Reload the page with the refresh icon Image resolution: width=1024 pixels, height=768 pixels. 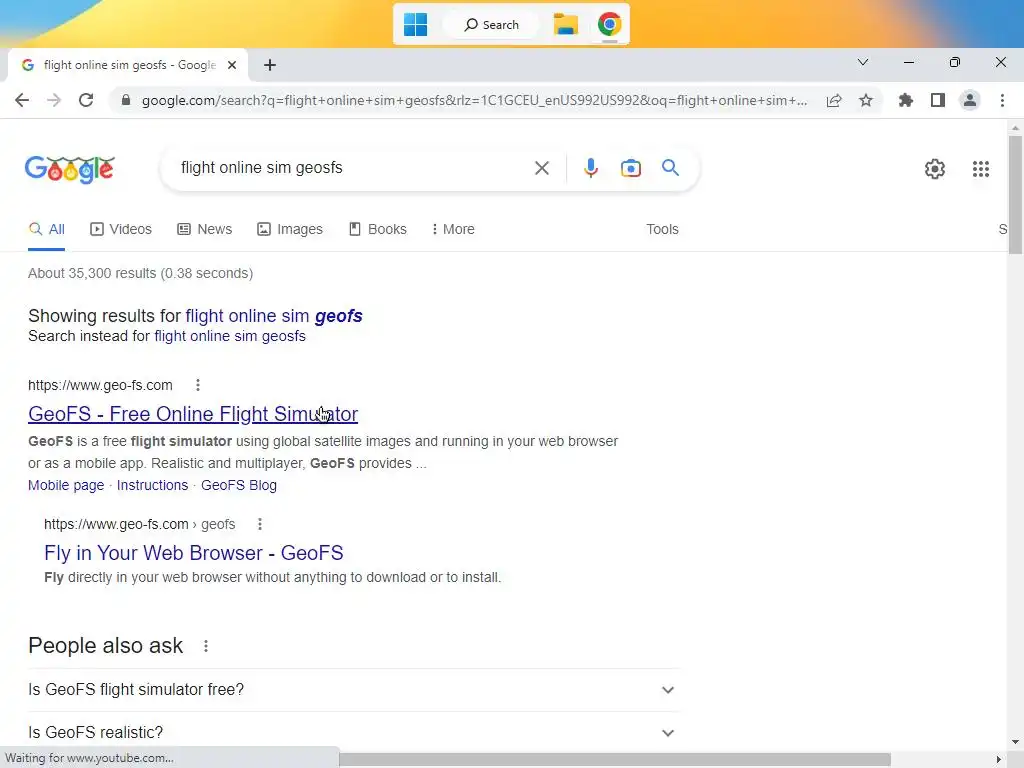click(x=86, y=100)
